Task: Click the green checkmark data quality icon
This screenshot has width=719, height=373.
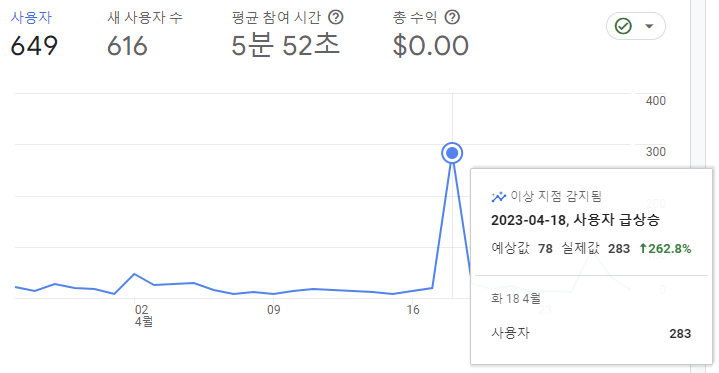Action: [623, 26]
